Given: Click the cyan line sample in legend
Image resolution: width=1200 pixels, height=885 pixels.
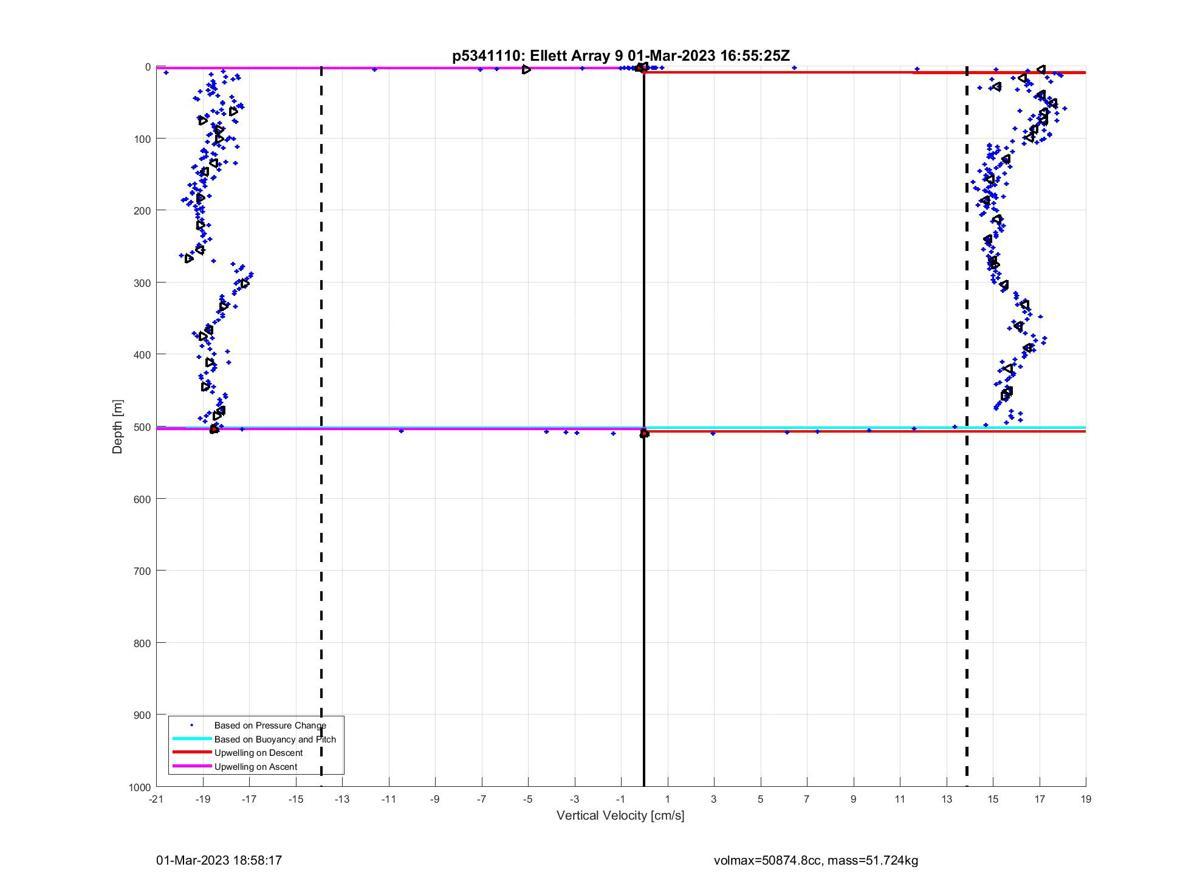Looking at the screenshot, I should [191, 739].
